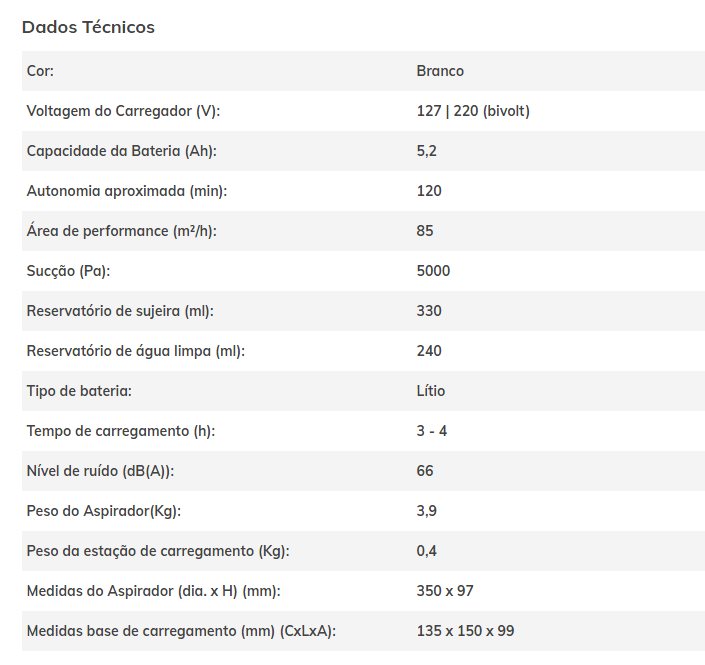Click the 'Lítio' battery type value
Image resolution: width=705 pixels, height=665 pixels.
[431, 391]
